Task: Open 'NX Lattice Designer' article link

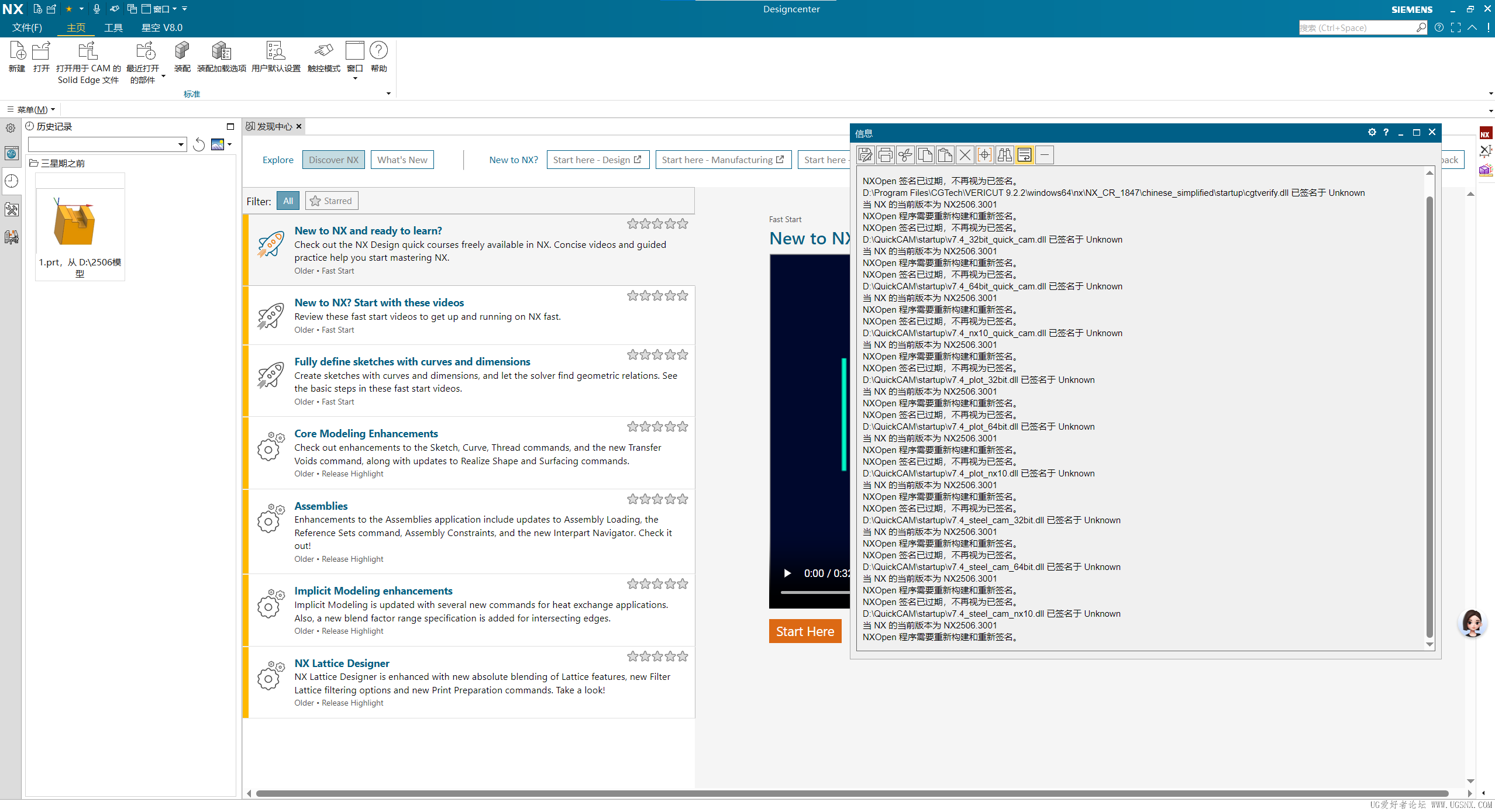Action: tap(342, 664)
